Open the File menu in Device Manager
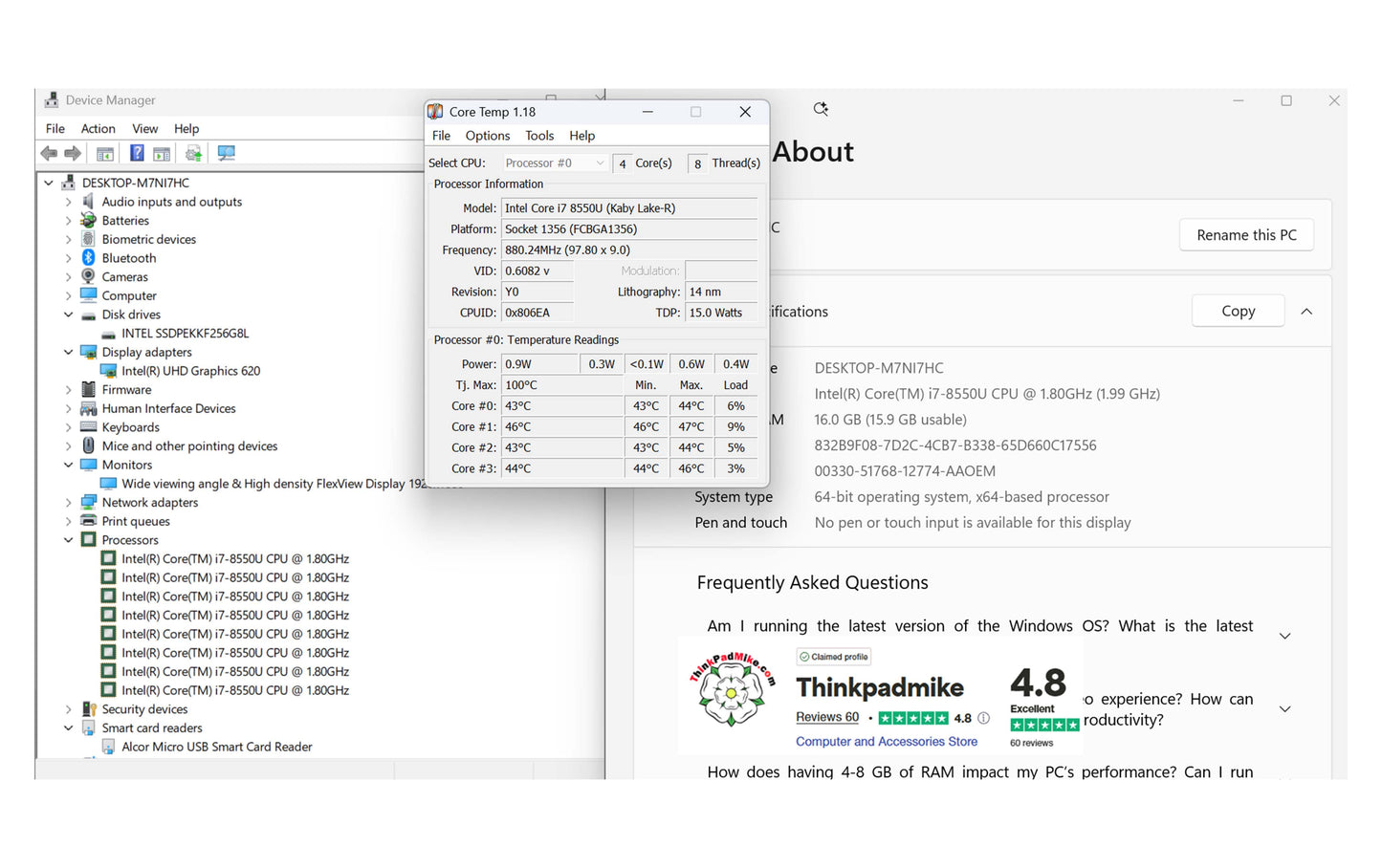 (x=55, y=128)
